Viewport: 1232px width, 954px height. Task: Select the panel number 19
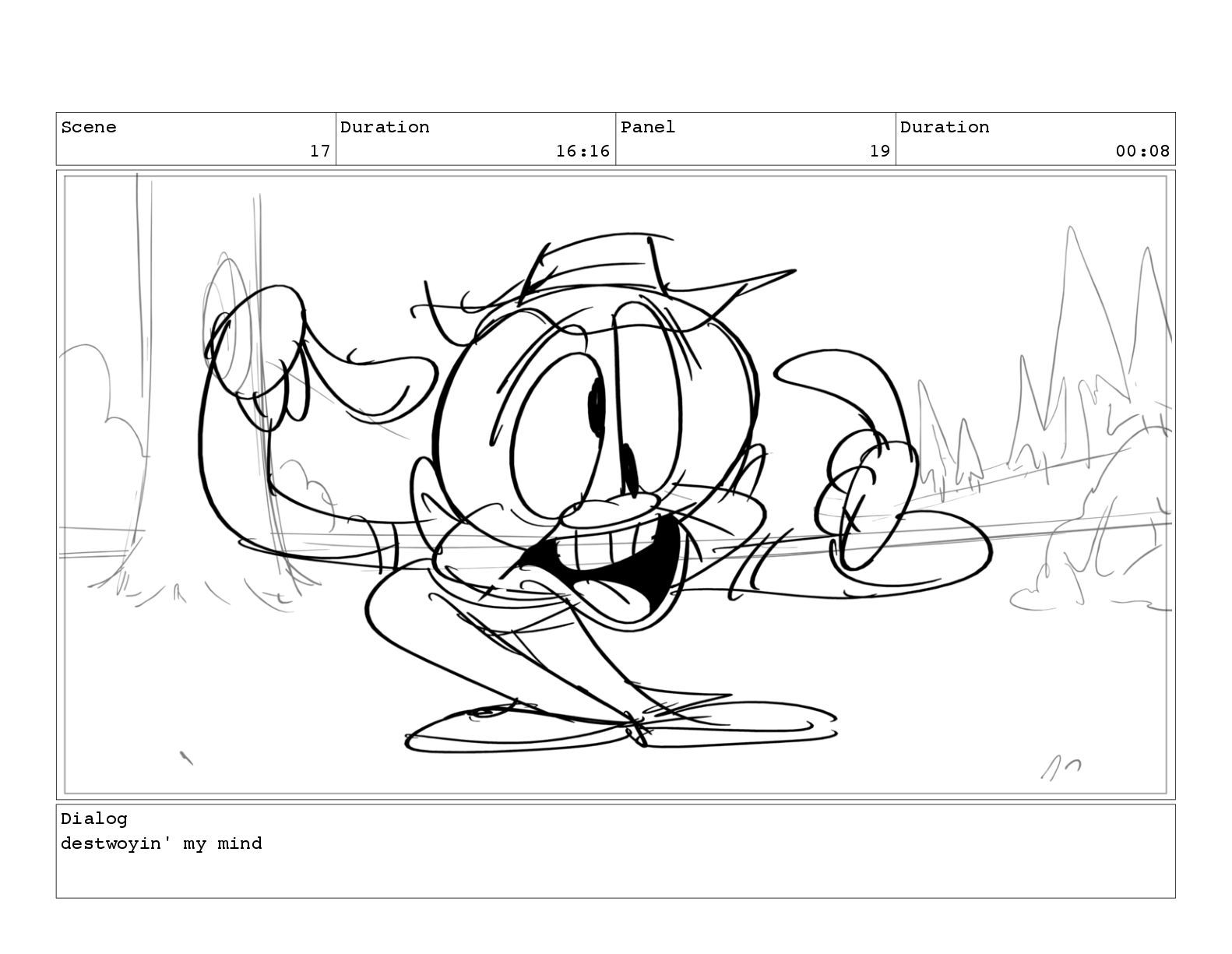click(880, 151)
